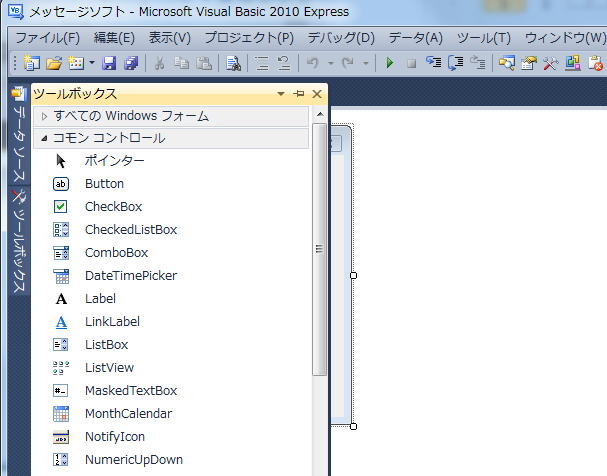Expand すべての Windows フォーム group
Screen dimensions: 607x476
(x=171, y=116)
